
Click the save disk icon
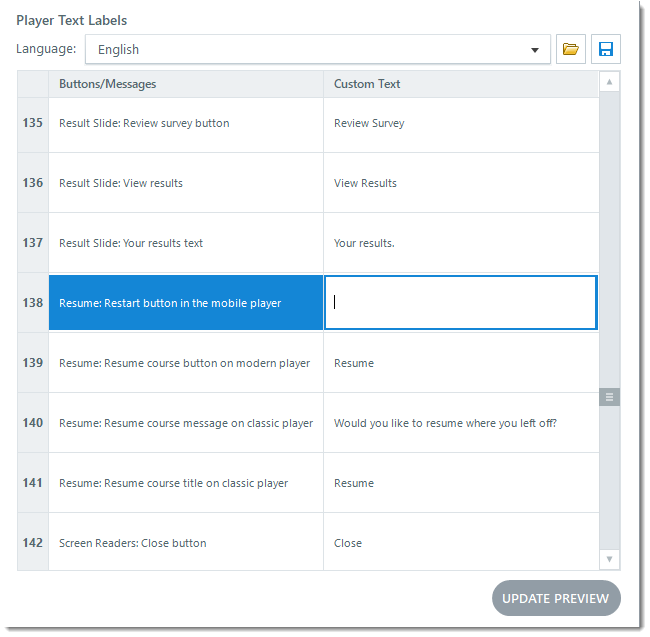pos(605,49)
